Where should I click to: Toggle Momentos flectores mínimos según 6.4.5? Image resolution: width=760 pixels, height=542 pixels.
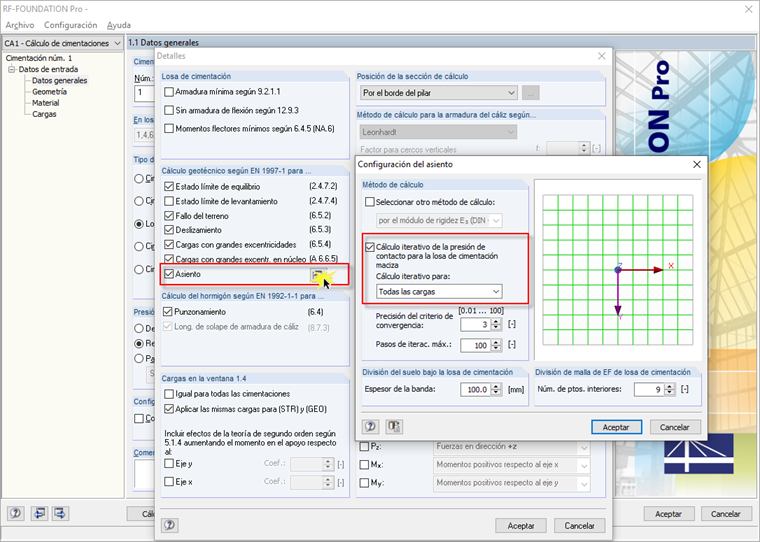169,128
